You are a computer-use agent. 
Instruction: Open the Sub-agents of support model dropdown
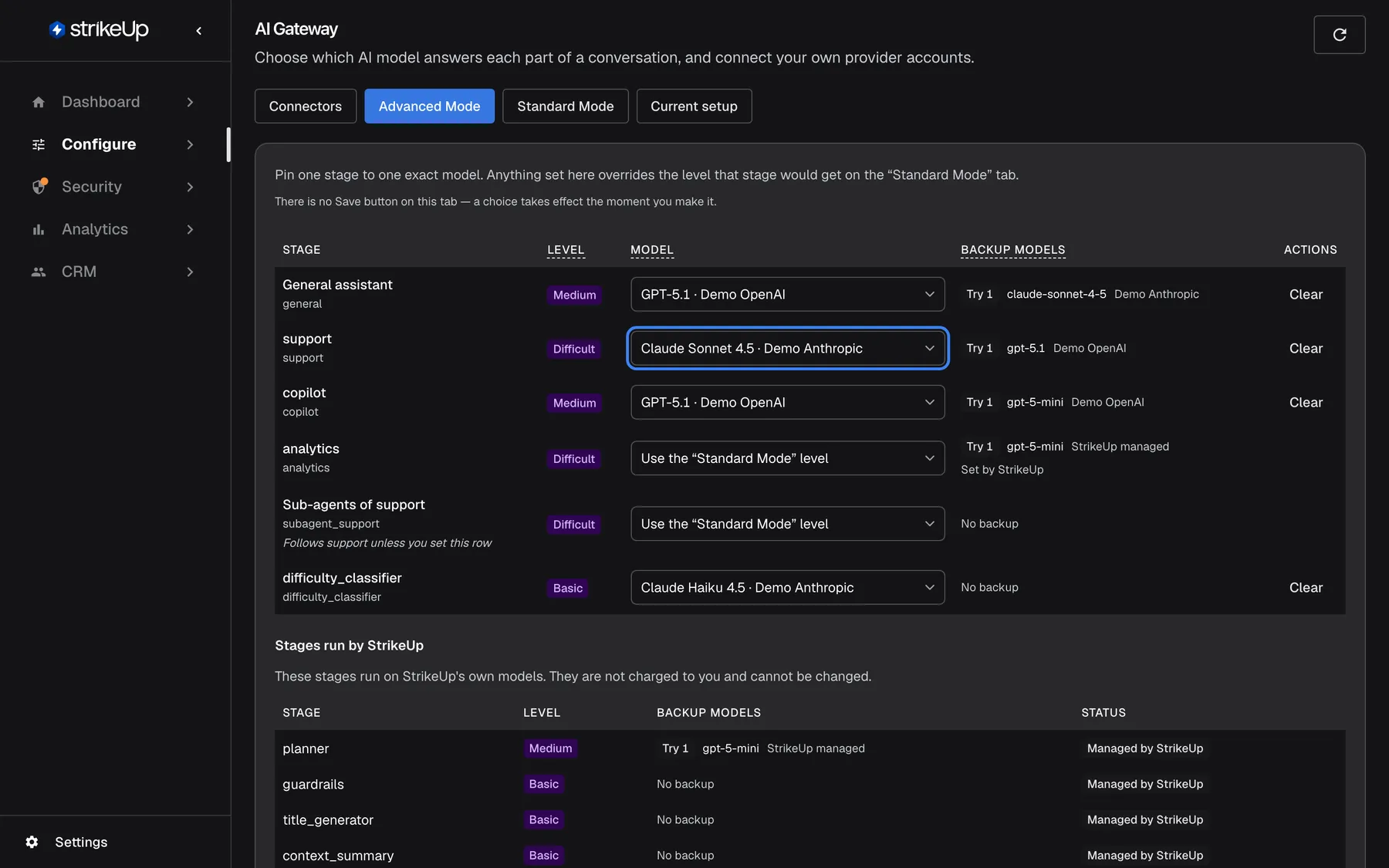pos(787,524)
